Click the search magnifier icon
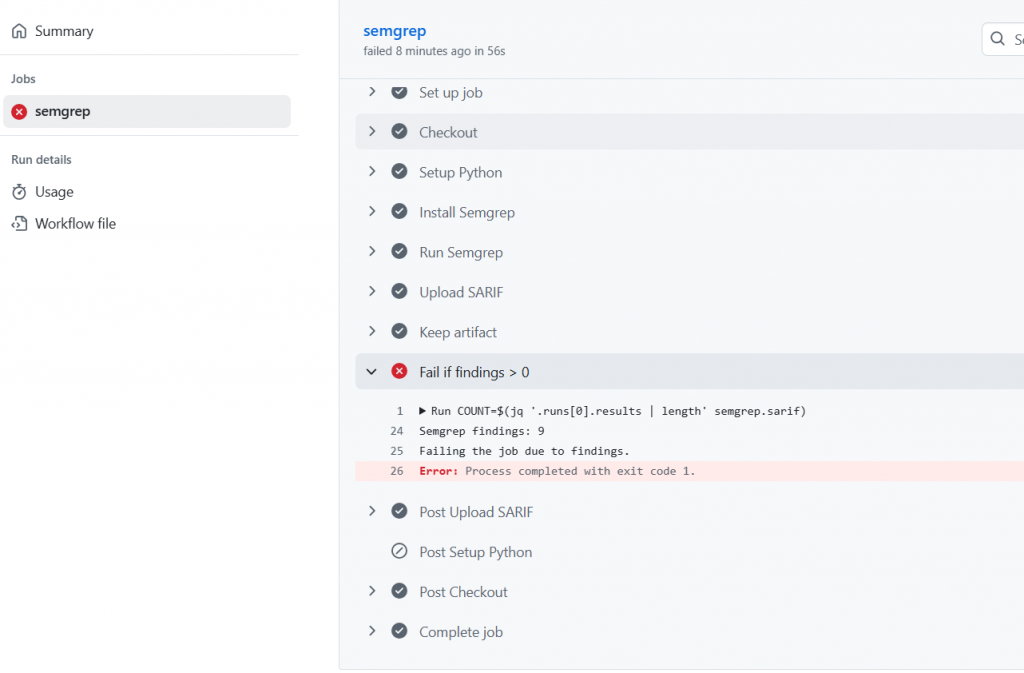The image size is (1024, 673). pos(997,39)
